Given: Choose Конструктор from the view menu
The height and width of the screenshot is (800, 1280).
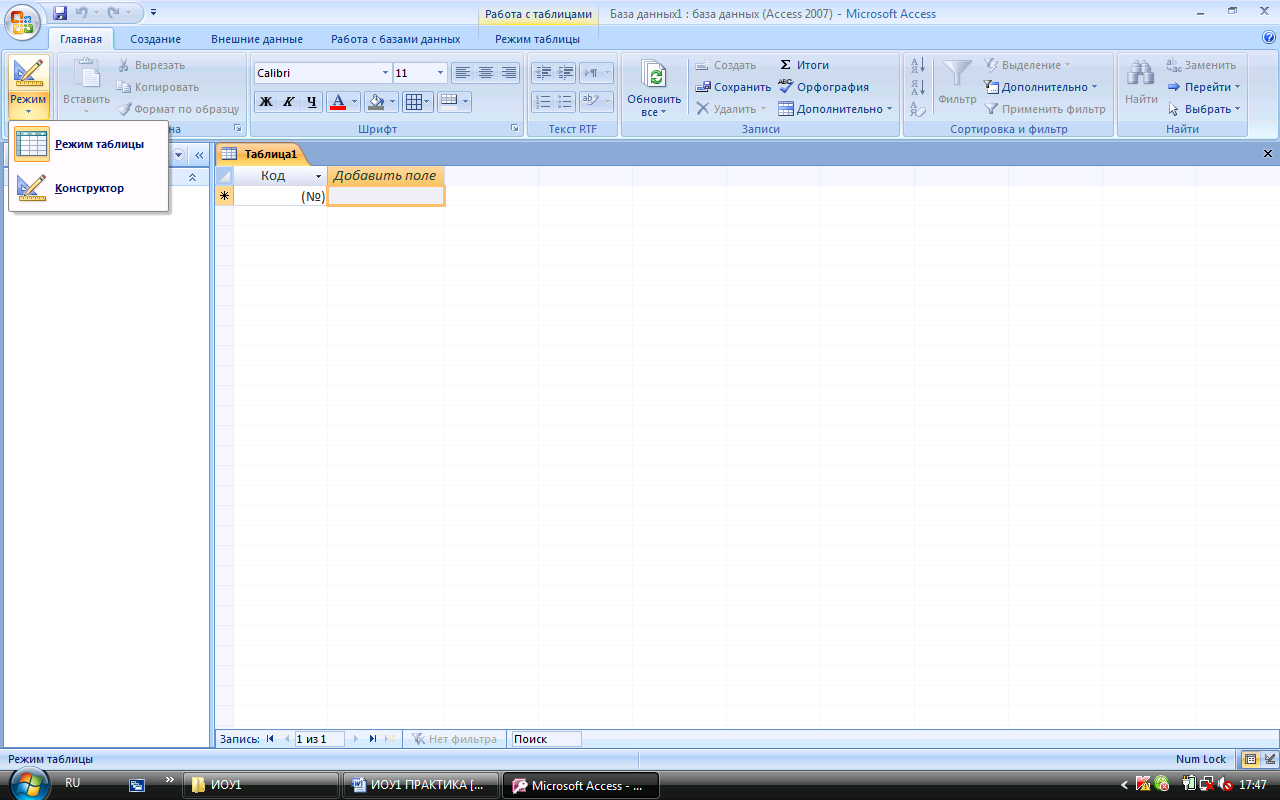Looking at the screenshot, I should (88, 188).
